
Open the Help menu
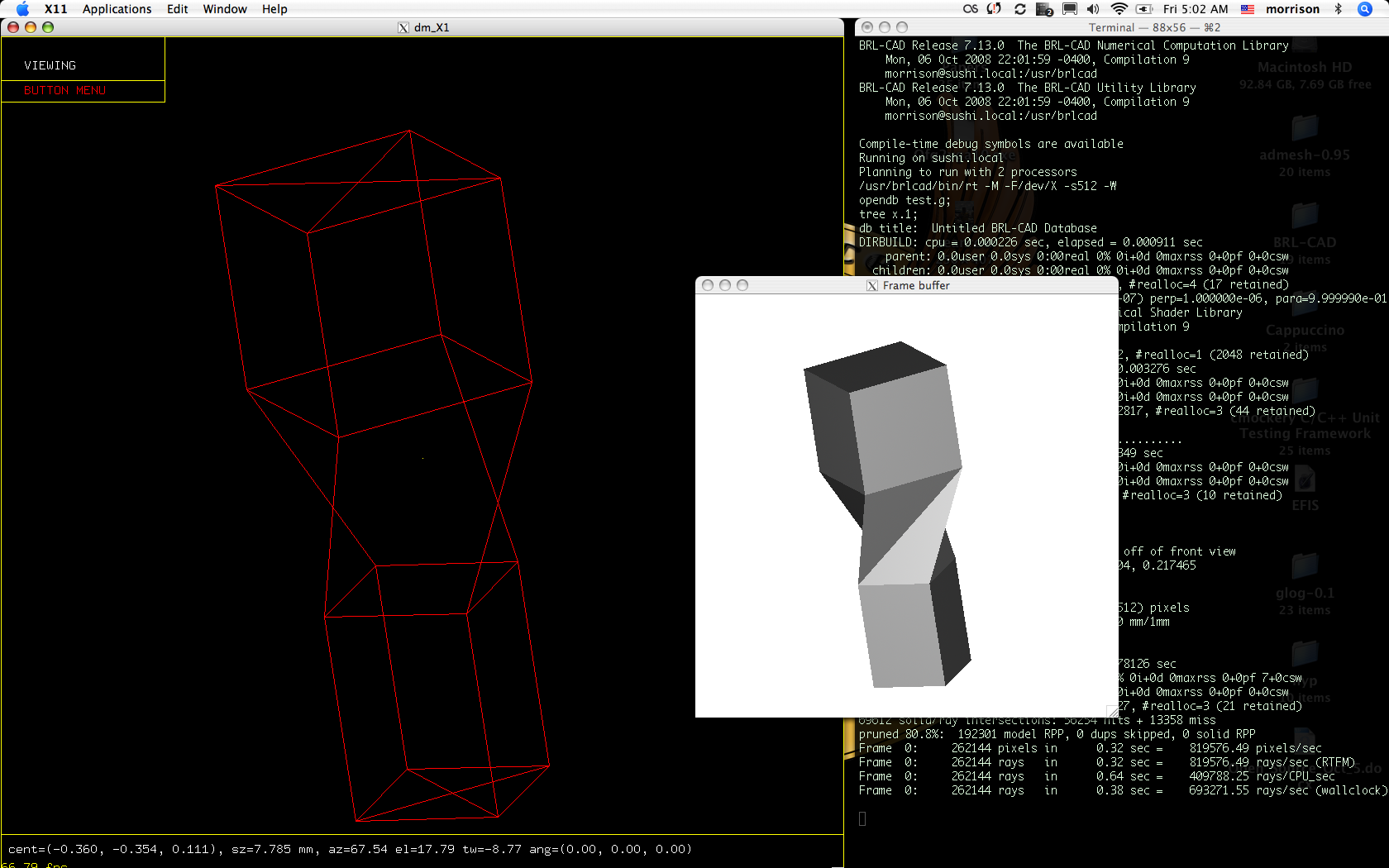(x=274, y=9)
